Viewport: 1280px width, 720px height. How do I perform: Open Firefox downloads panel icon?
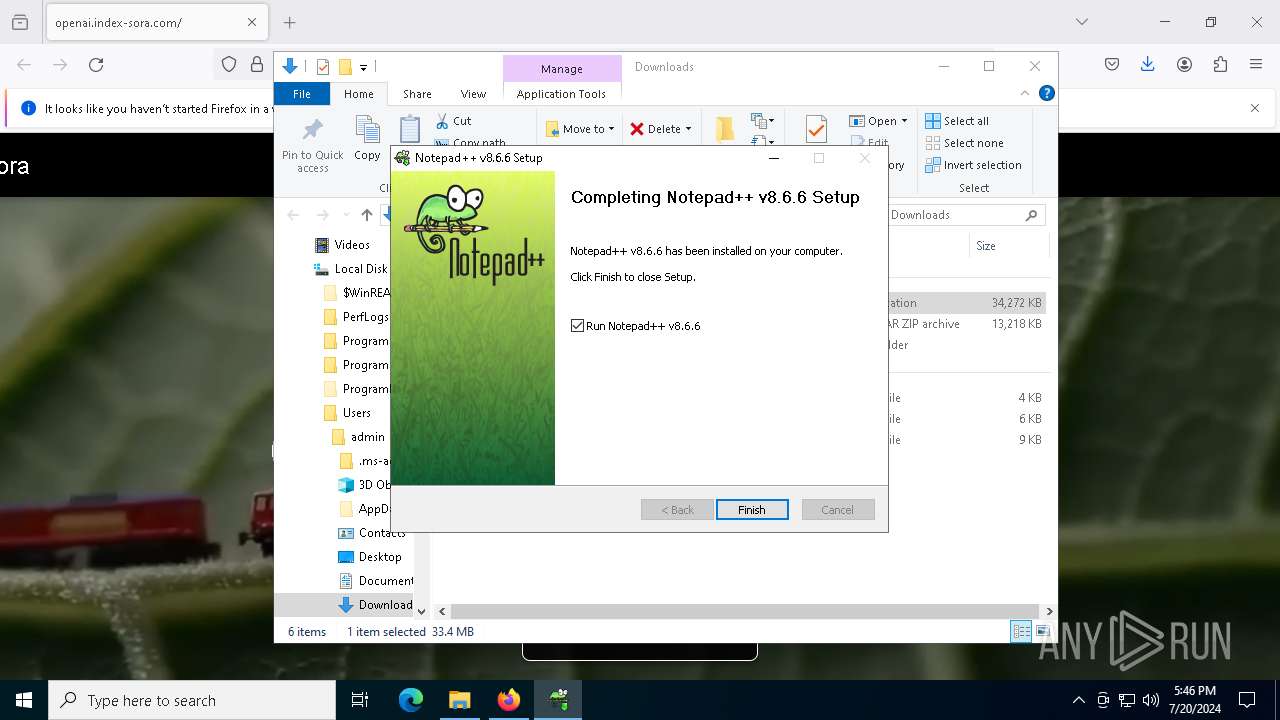click(x=1148, y=65)
